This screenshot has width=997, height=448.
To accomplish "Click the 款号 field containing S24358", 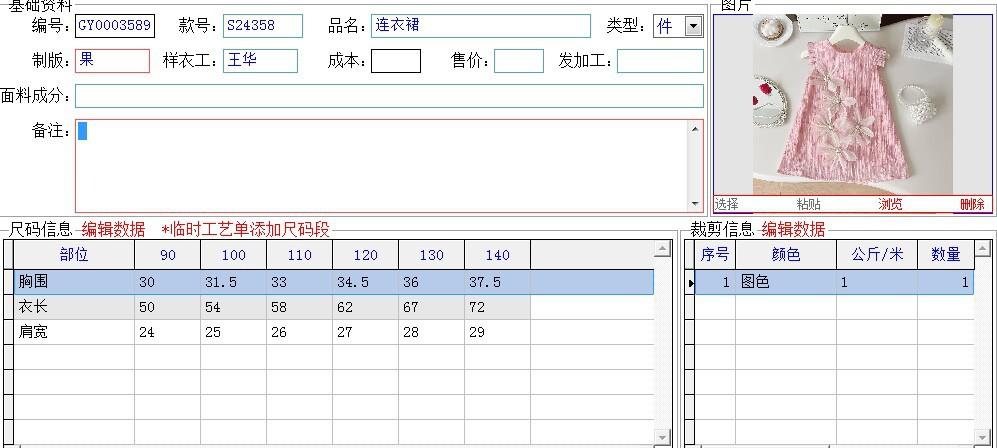I will (x=262, y=26).
